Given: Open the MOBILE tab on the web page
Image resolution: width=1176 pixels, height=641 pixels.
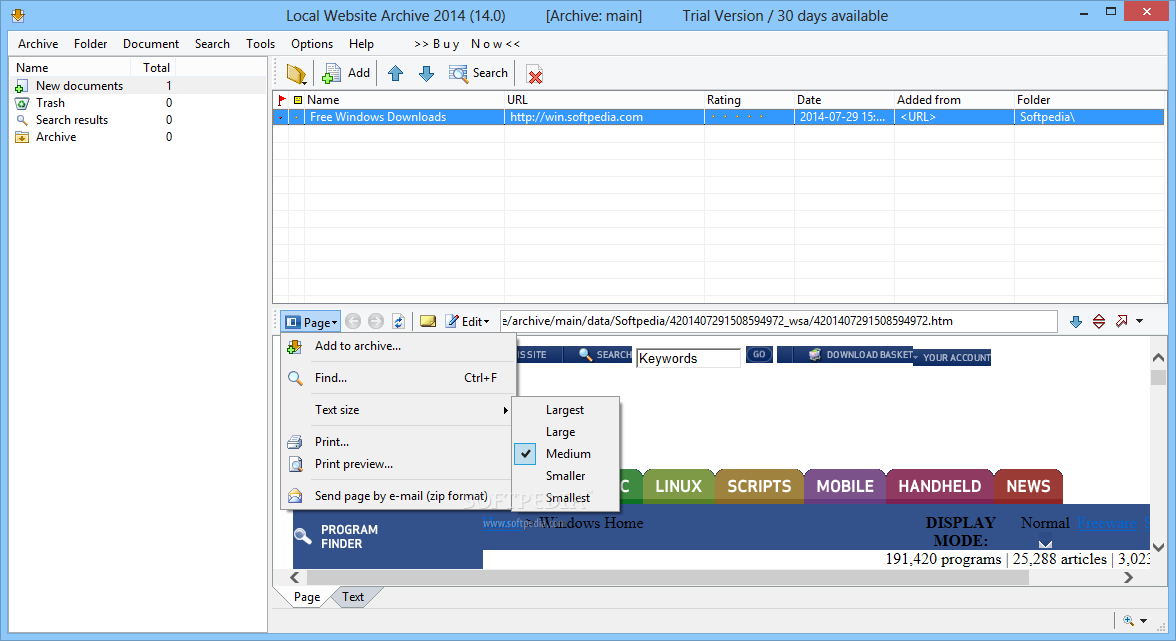Looking at the screenshot, I should [844, 487].
